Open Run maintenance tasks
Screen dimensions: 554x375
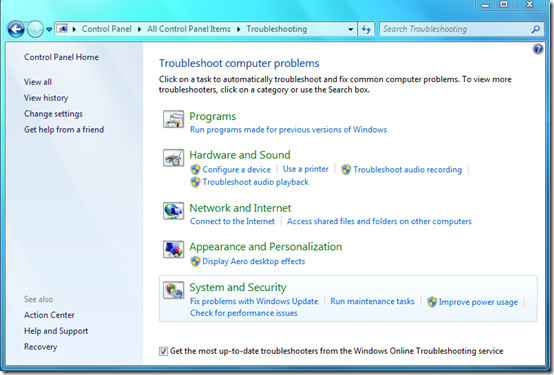pos(372,301)
